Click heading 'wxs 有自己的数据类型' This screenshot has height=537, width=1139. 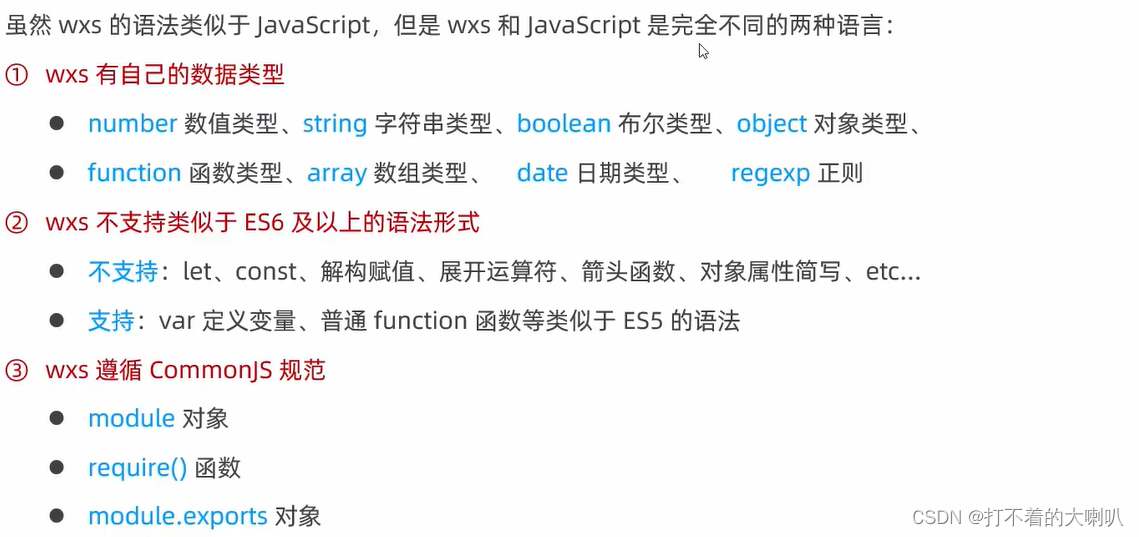[165, 75]
